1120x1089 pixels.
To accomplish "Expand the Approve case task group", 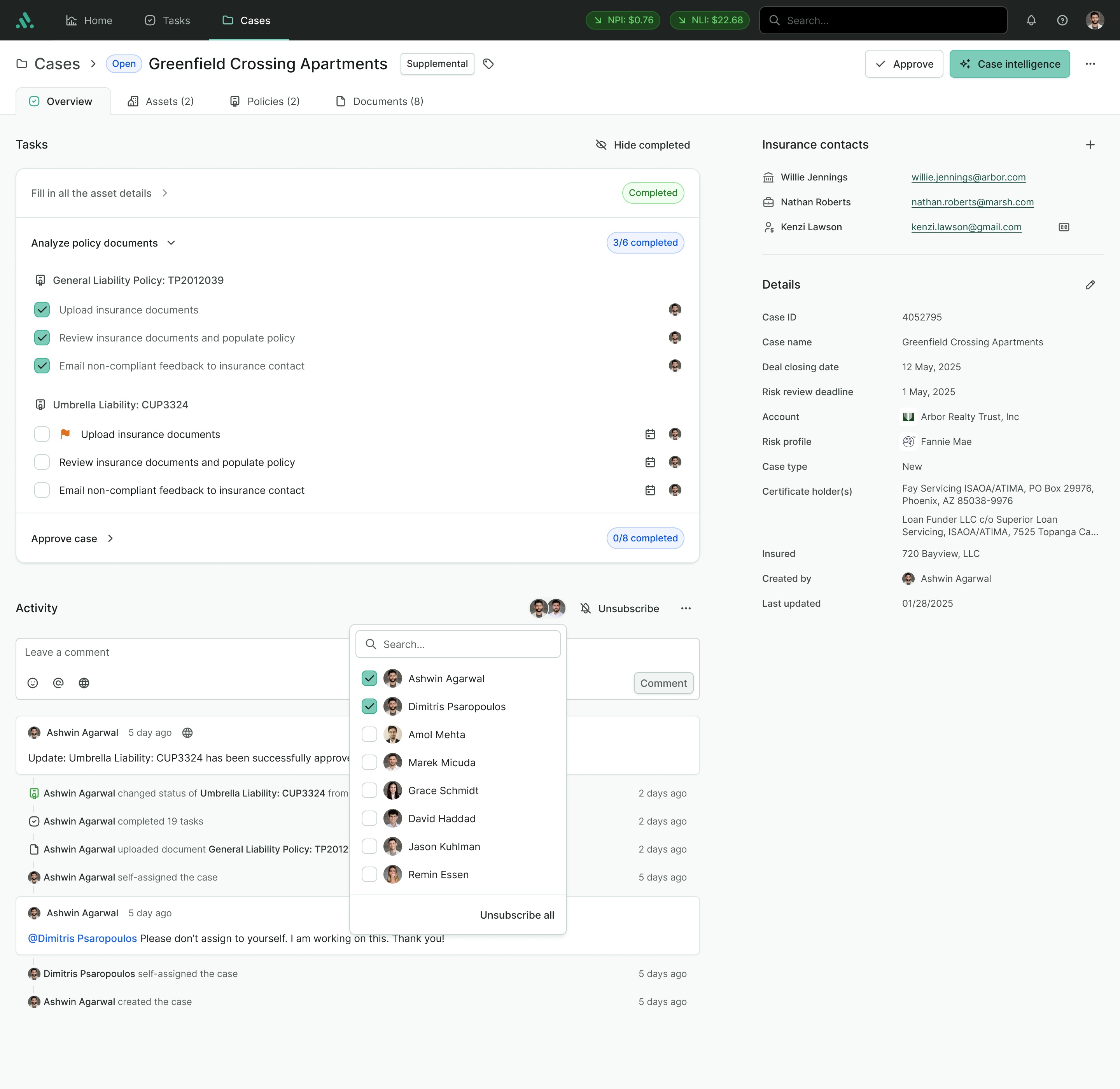I will point(110,539).
